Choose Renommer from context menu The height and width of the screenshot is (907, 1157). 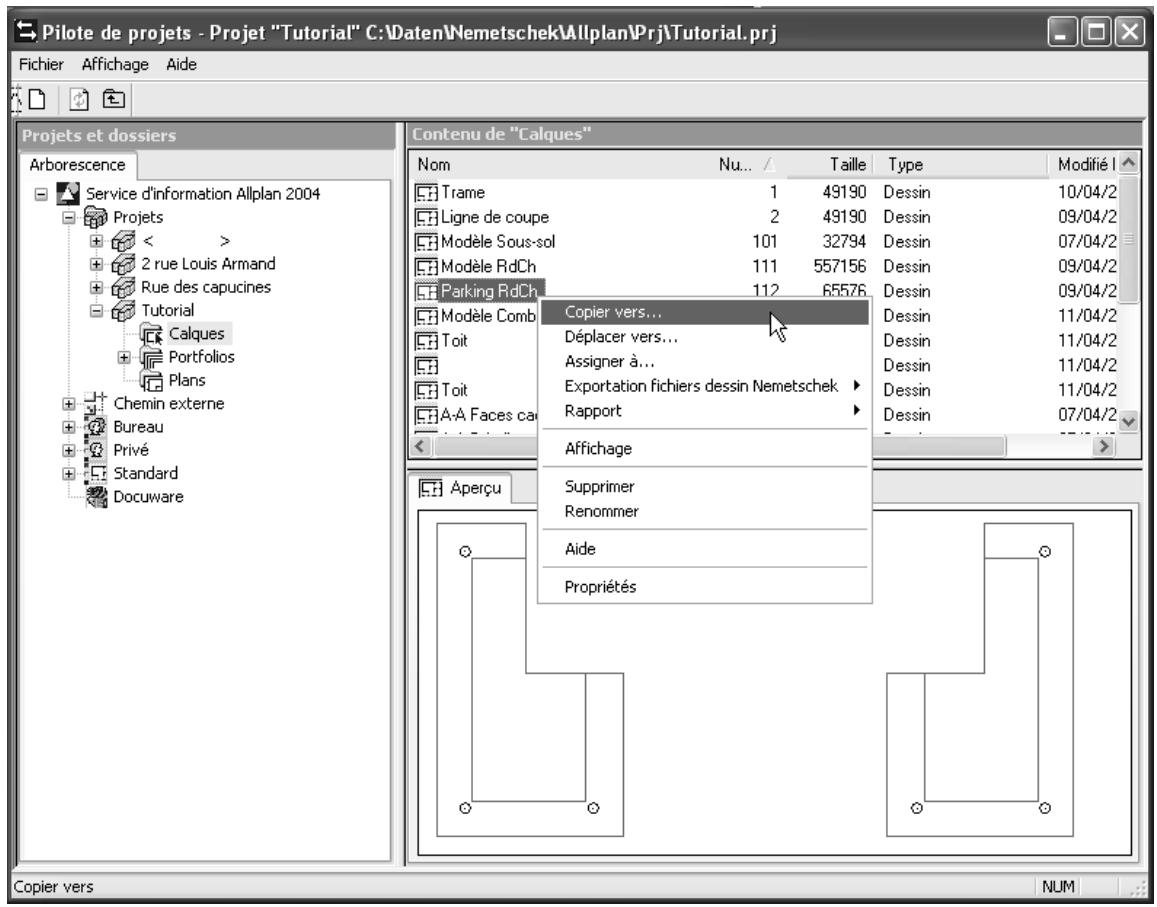click(705, 511)
